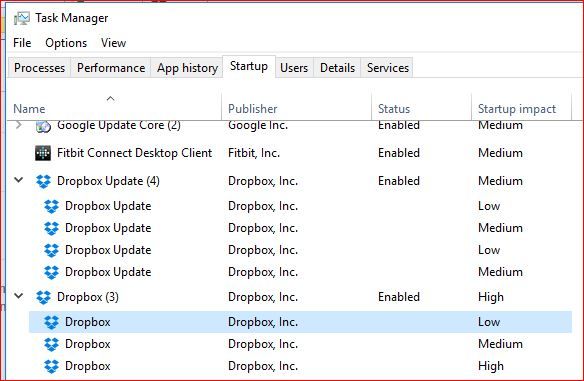Click High impact value in Dropbox (3) row
The image size is (584, 381).
tap(491, 297)
